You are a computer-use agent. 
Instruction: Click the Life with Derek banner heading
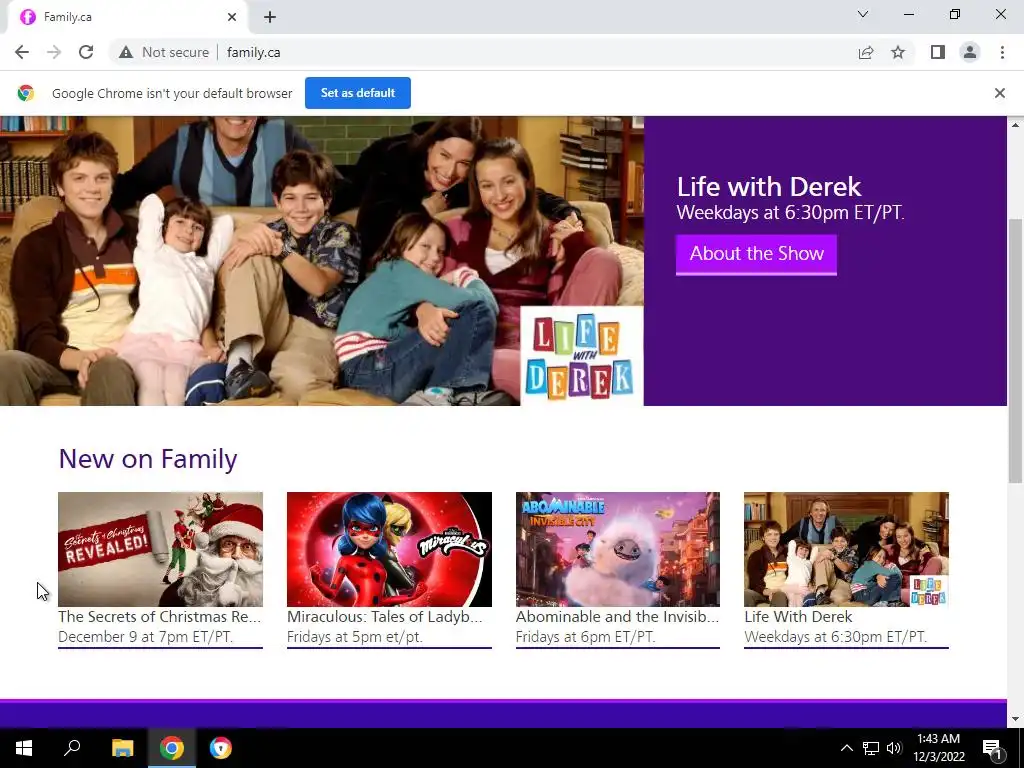[x=769, y=187]
